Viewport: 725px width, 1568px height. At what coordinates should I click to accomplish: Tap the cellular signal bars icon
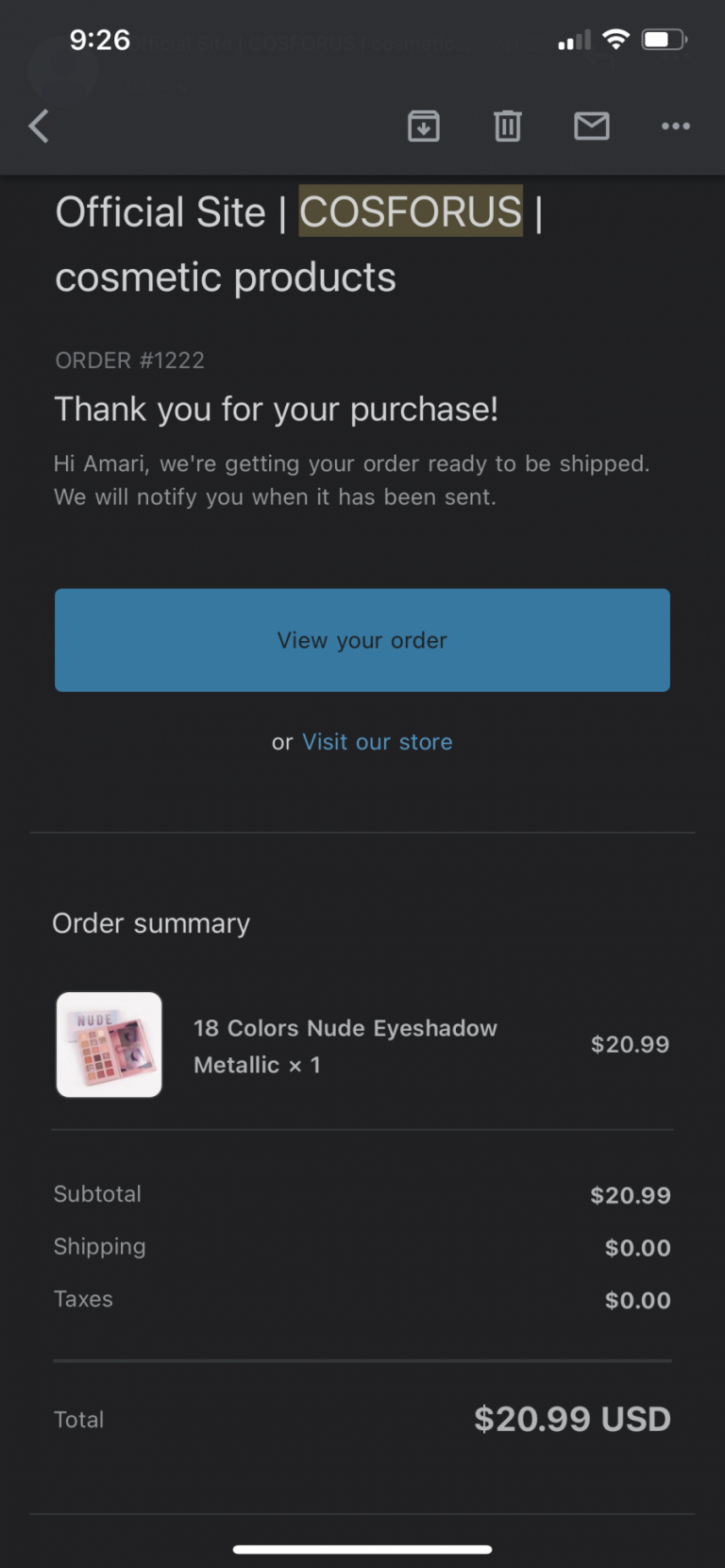(x=574, y=41)
